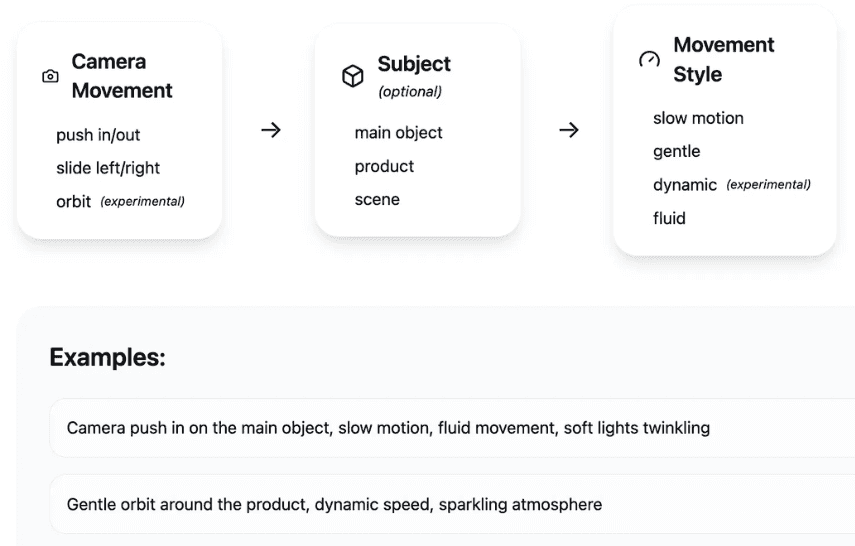
Task: Pick 'product' under Subject
Action: [384, 166]
